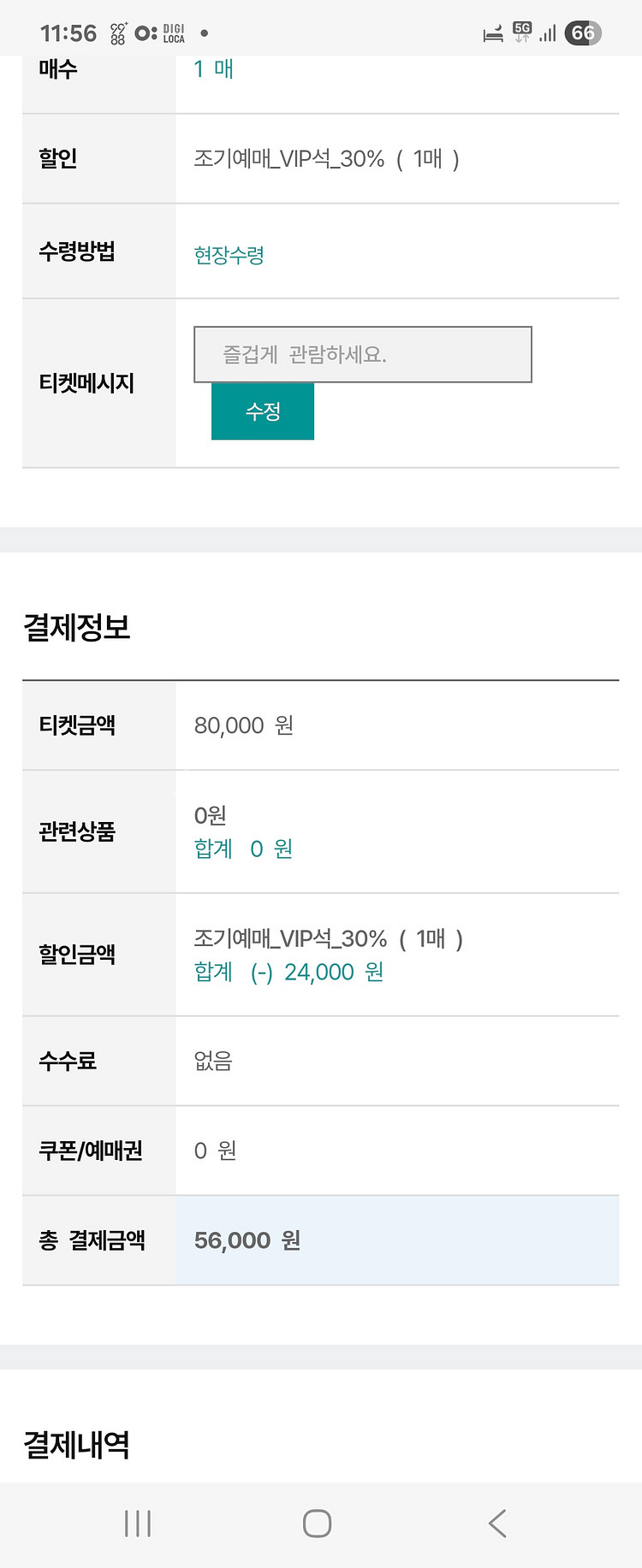
Task: Tap the status bar clock showing 11:56
Action: 68,33
